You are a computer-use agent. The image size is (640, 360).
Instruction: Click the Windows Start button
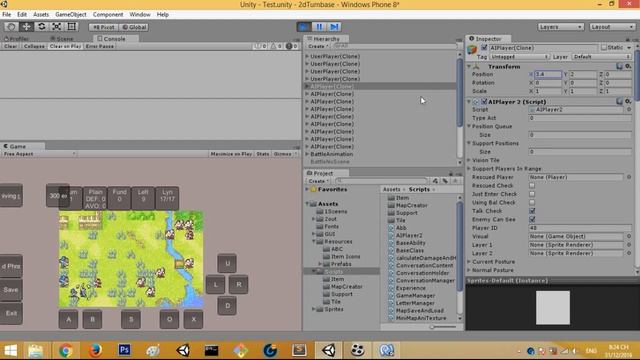point(10,350)
